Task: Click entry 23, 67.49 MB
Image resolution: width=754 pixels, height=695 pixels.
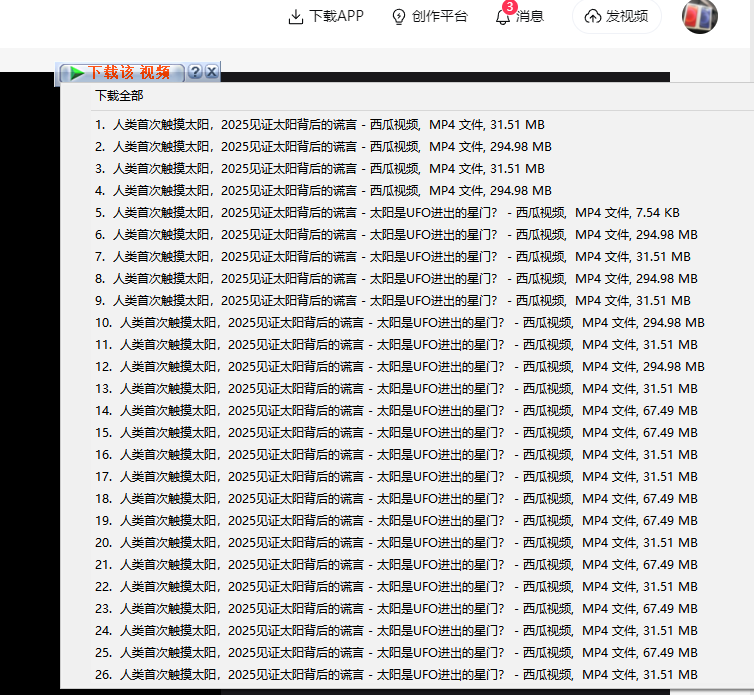Action: pyautogui.click(x=396, y=609)
